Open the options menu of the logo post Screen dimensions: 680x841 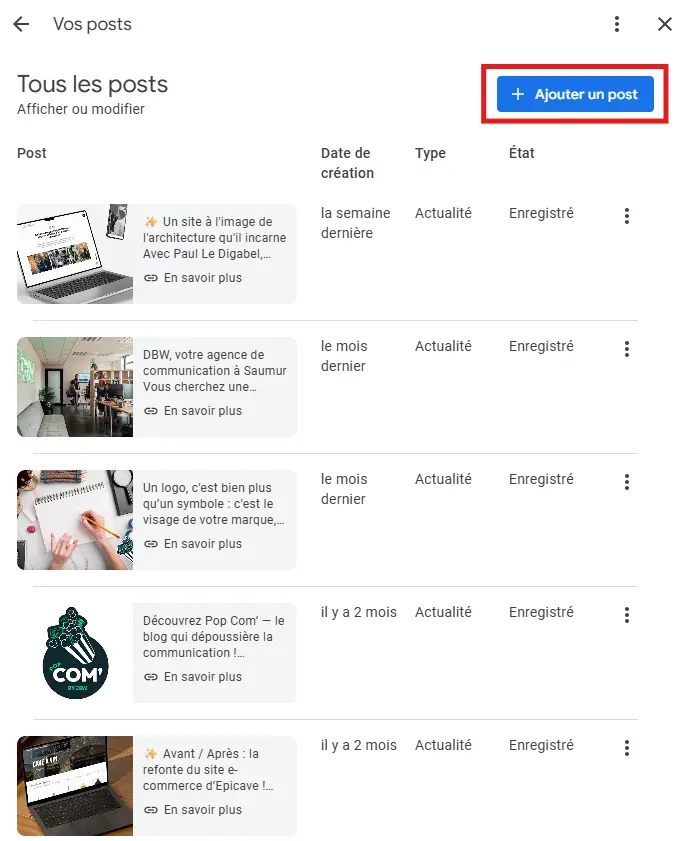click(x=627, y=482)
